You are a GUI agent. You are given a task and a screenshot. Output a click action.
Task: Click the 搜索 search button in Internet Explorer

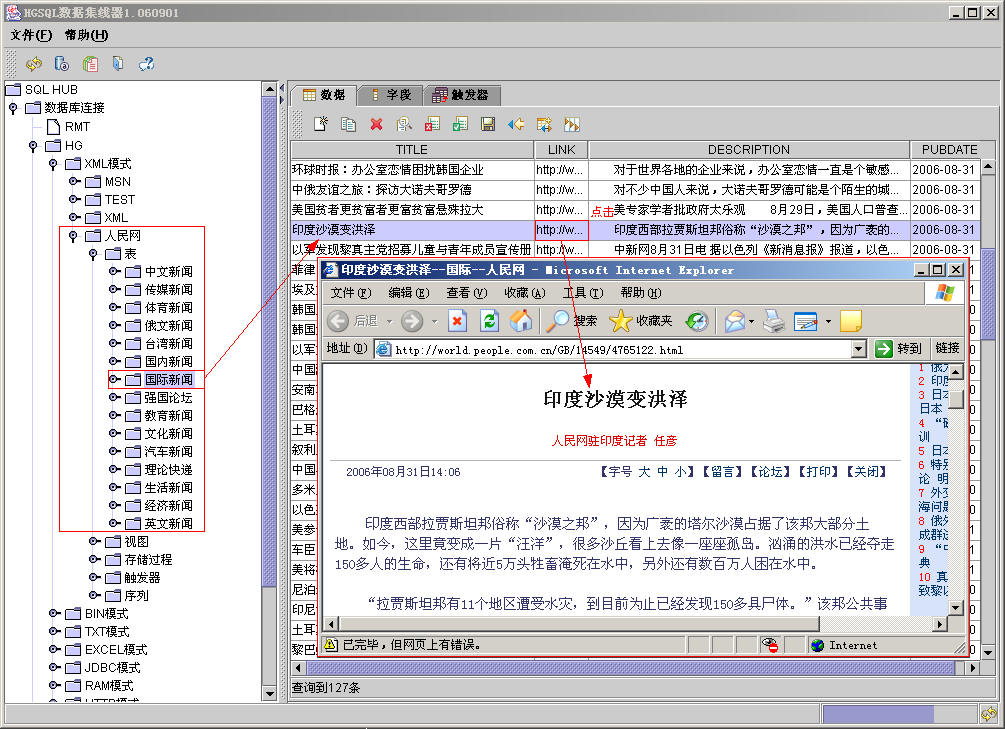coord(570,321)
